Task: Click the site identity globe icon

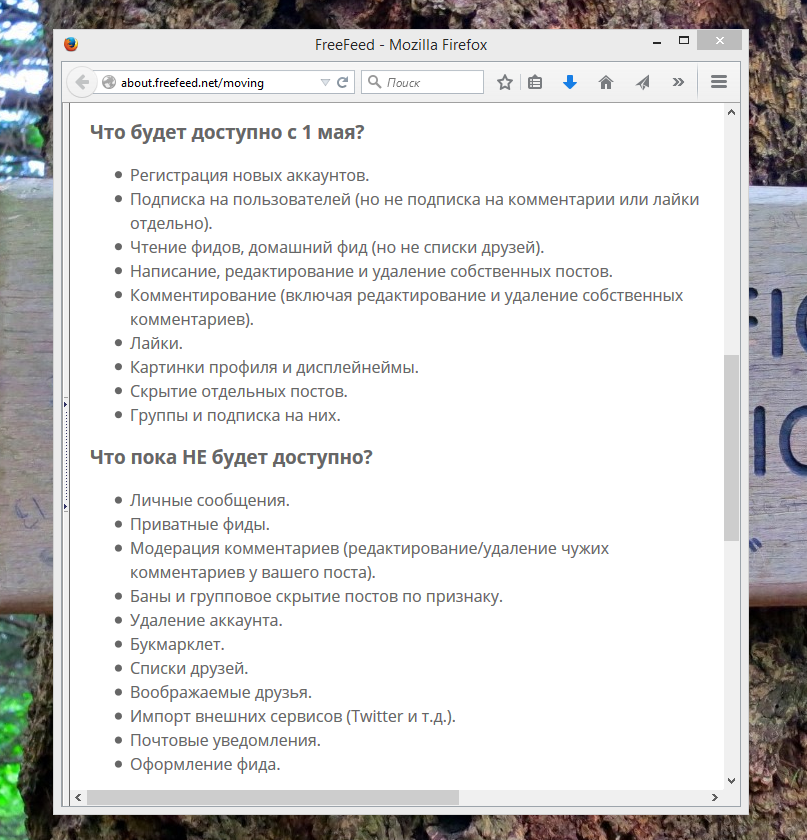Action: (x=109, y=82)
